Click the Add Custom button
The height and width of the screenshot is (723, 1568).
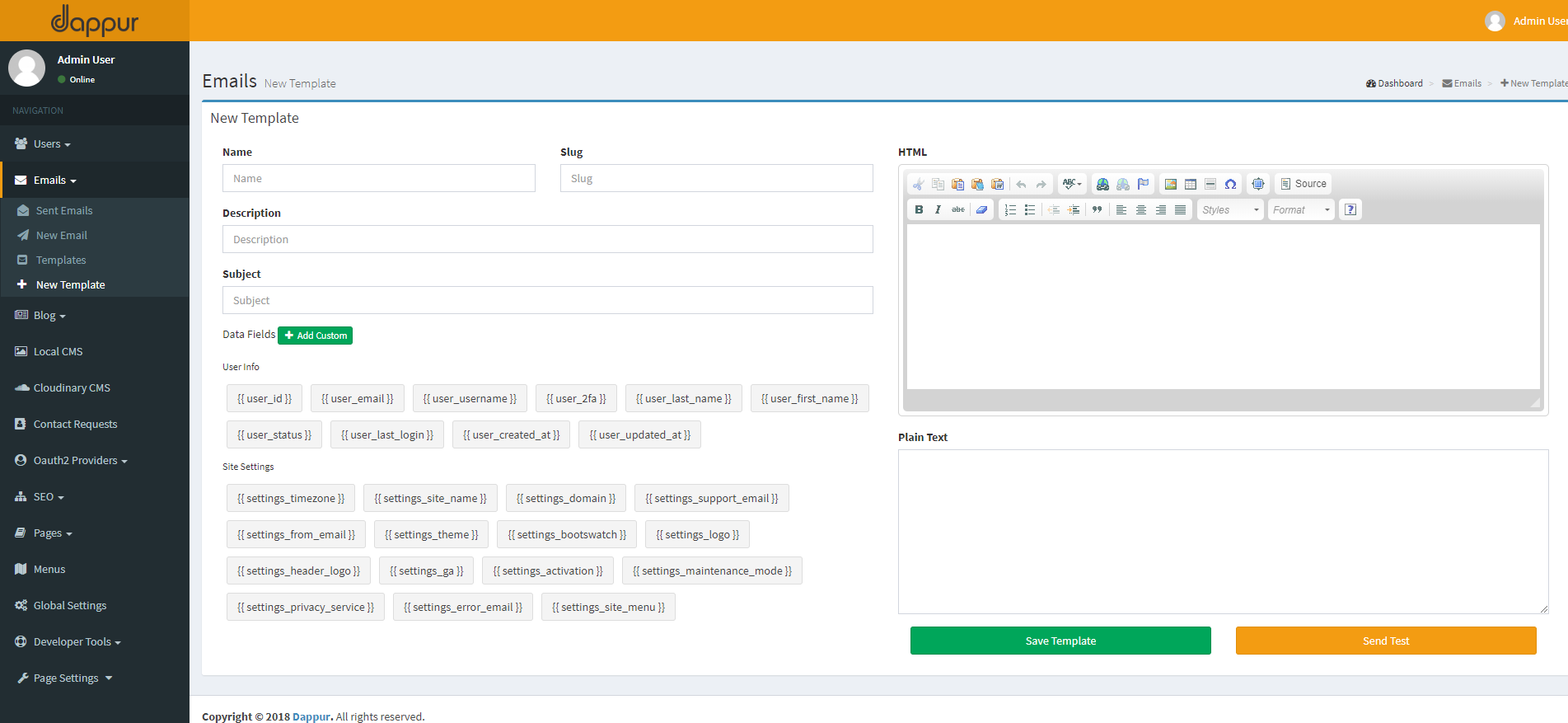[316, 336]
